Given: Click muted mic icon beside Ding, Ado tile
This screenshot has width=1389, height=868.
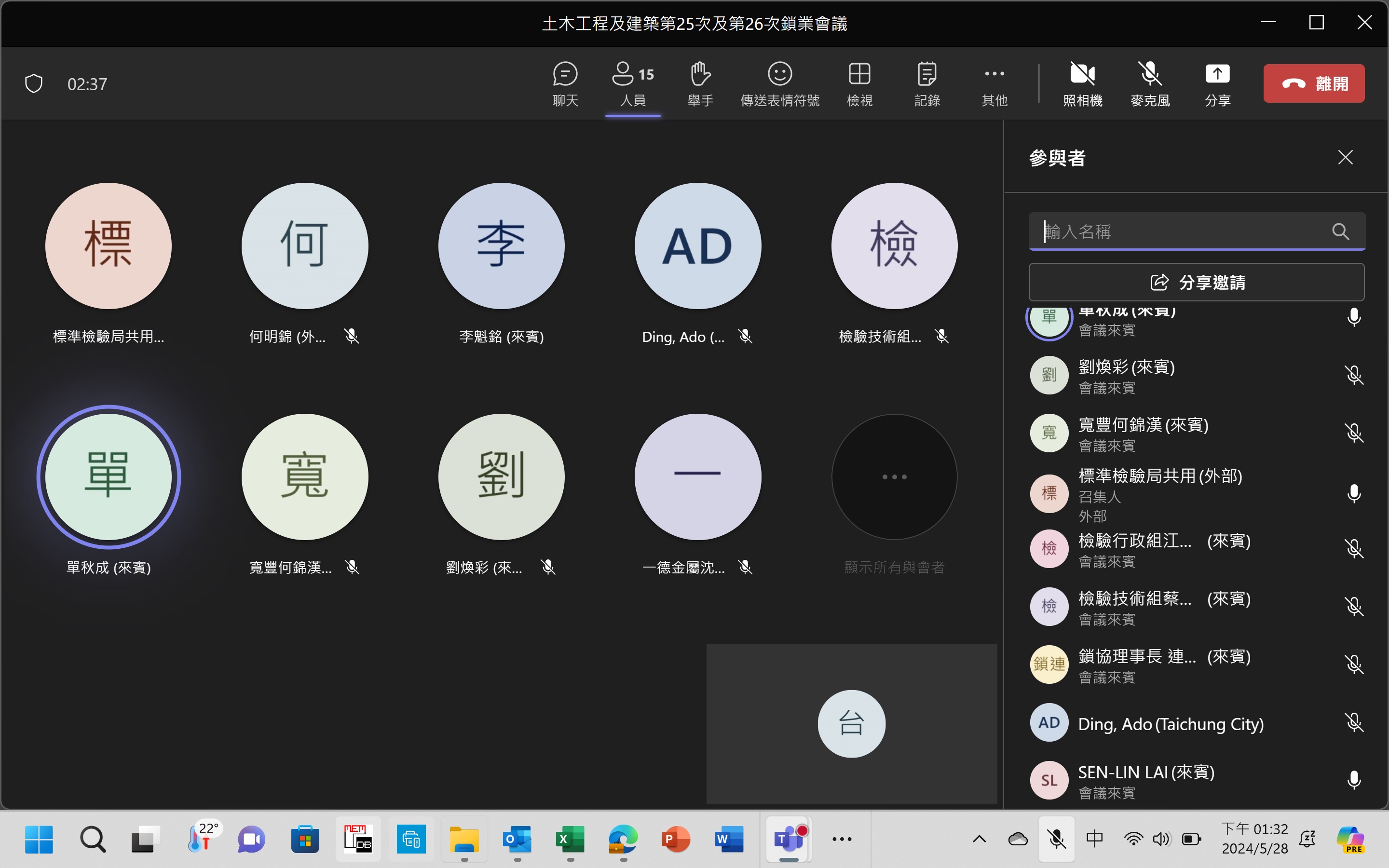Looking at the screenshot, I should point(745,337).
